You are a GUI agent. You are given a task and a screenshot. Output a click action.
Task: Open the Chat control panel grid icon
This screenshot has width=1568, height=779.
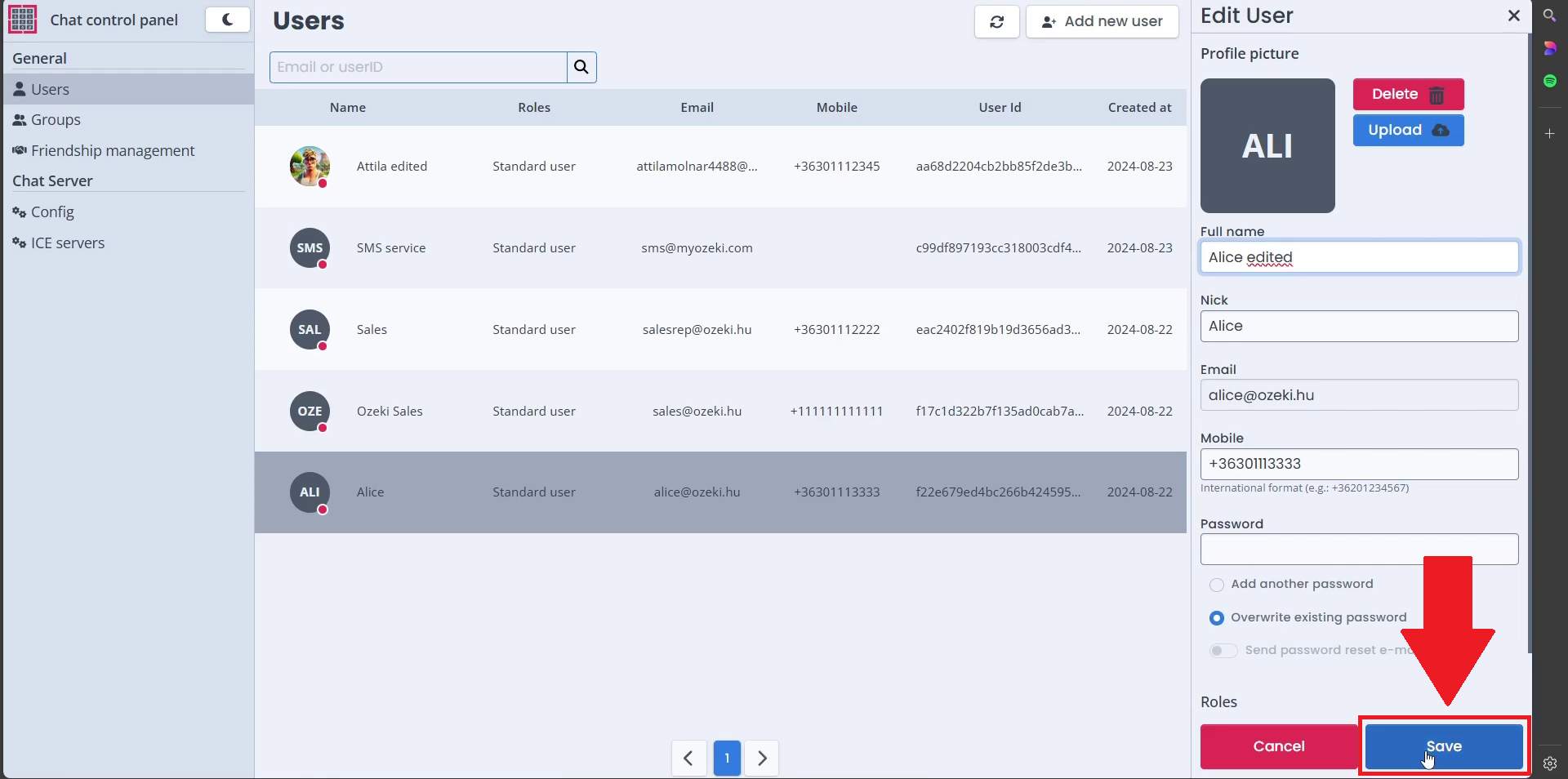point(22,20)
